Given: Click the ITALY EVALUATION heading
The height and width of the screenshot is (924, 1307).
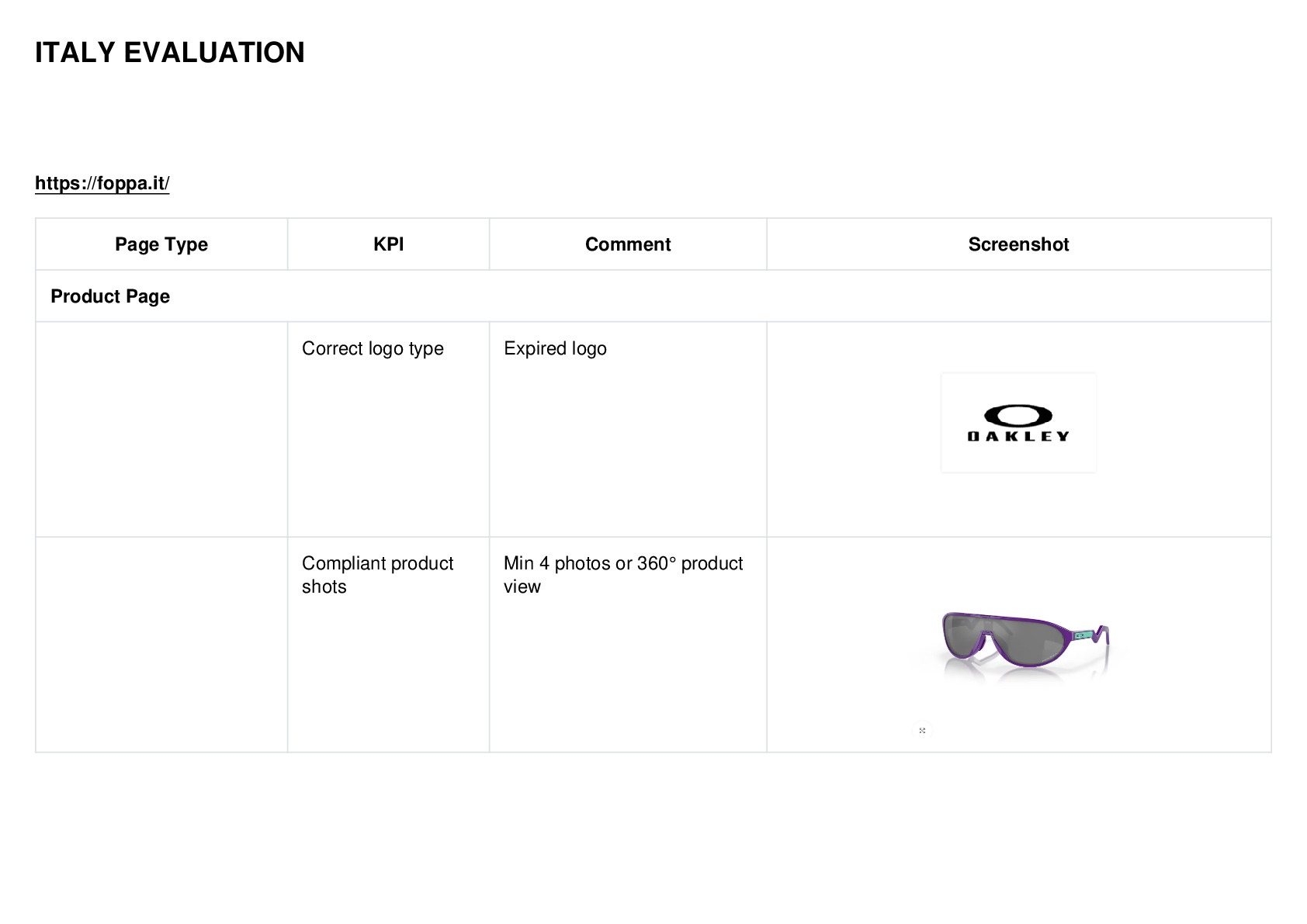Looking at the screenshot, I should 170,53.
